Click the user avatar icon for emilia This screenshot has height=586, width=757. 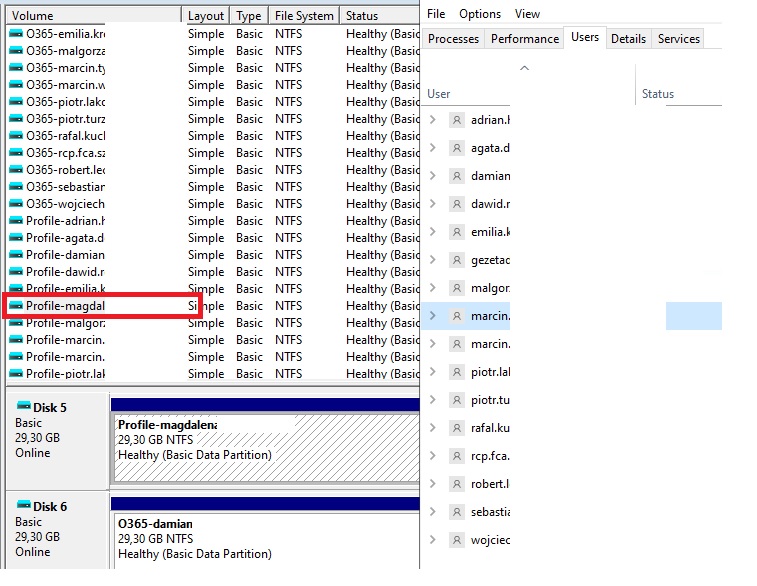(456, 232)
